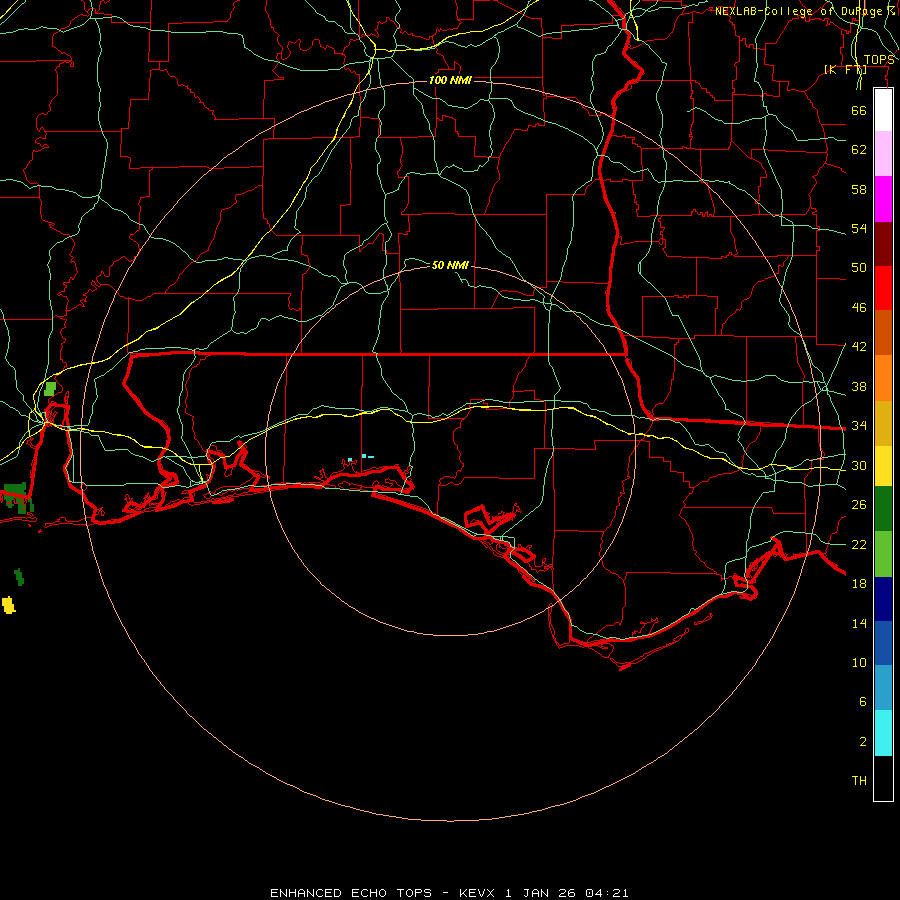Click the small dark green echo offshore
The width and height of the screenshot is (900, 900).
(19, 577)
